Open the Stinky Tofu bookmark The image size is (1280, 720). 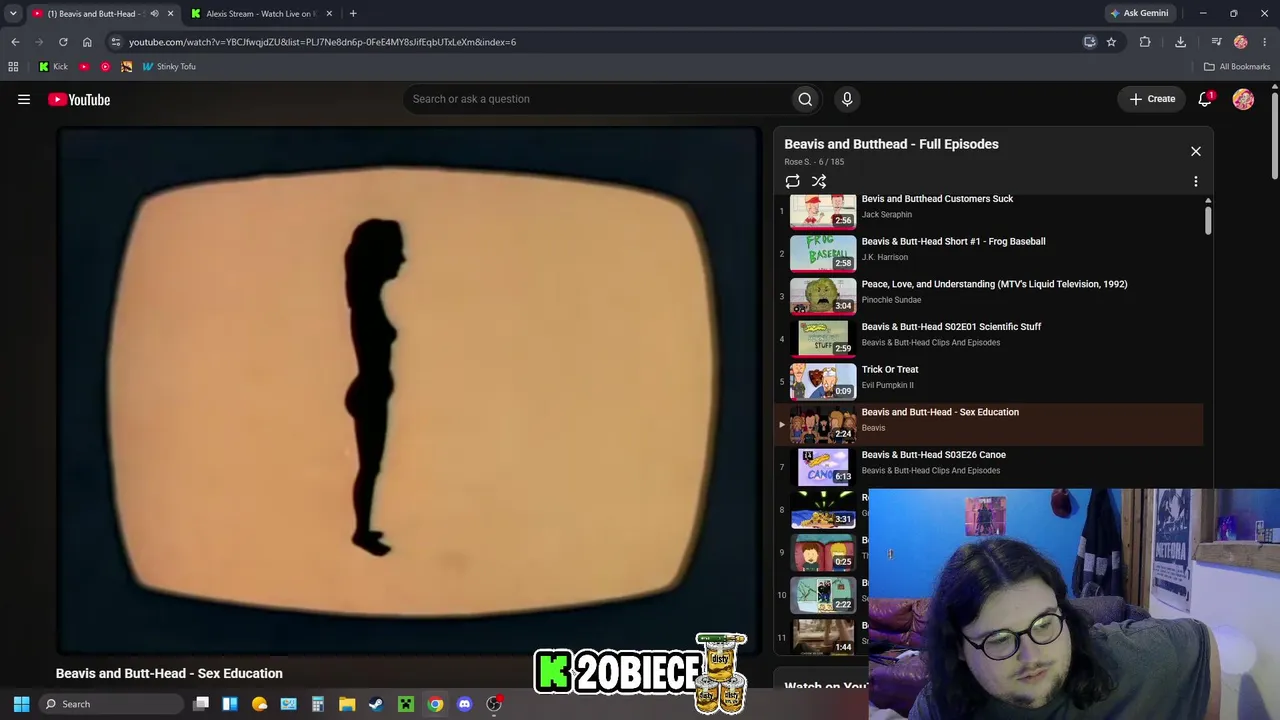point(169,67)
